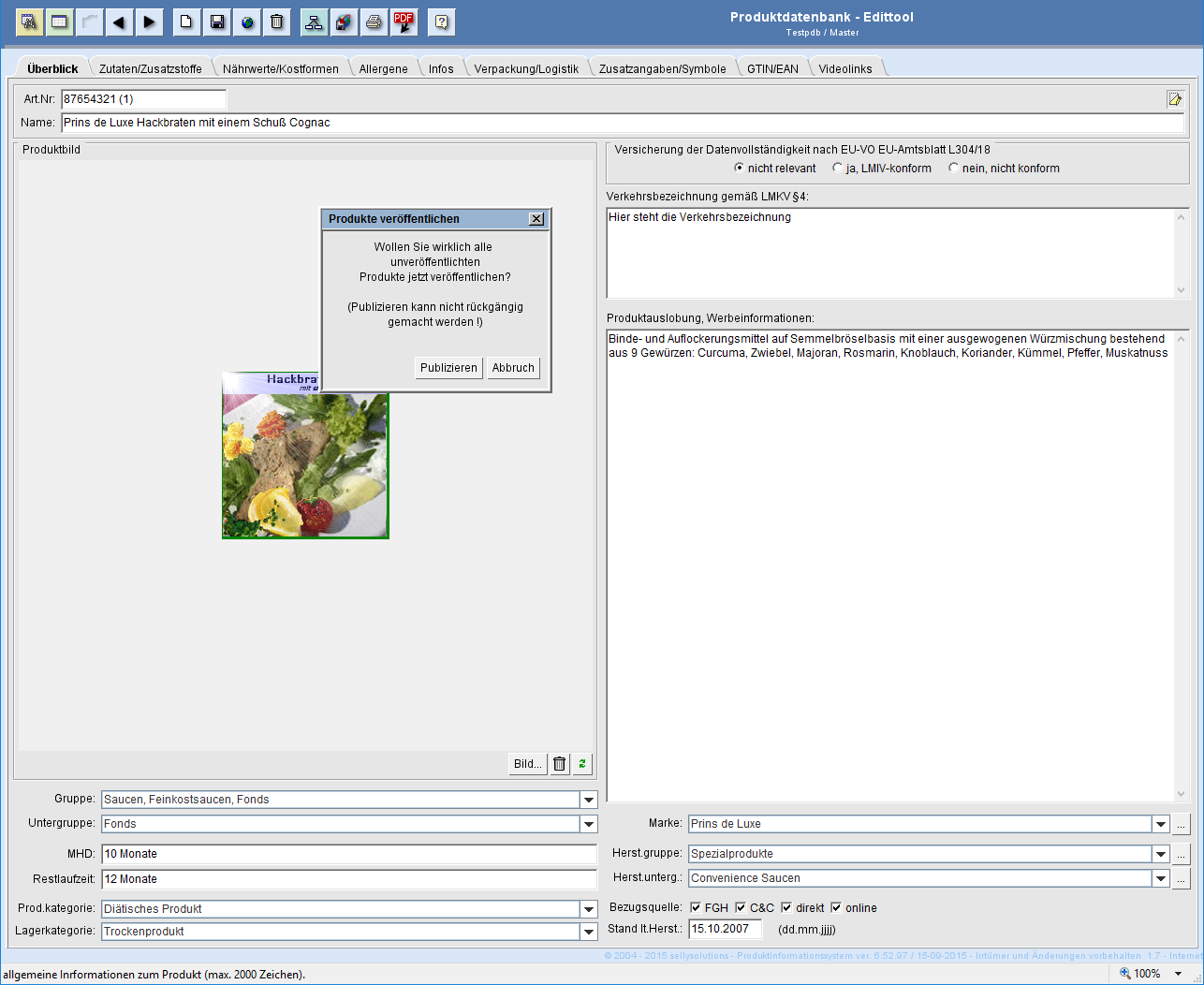Go to next product with right arrow
This screenshot has width=1204, height=985.
coord(149,22)
